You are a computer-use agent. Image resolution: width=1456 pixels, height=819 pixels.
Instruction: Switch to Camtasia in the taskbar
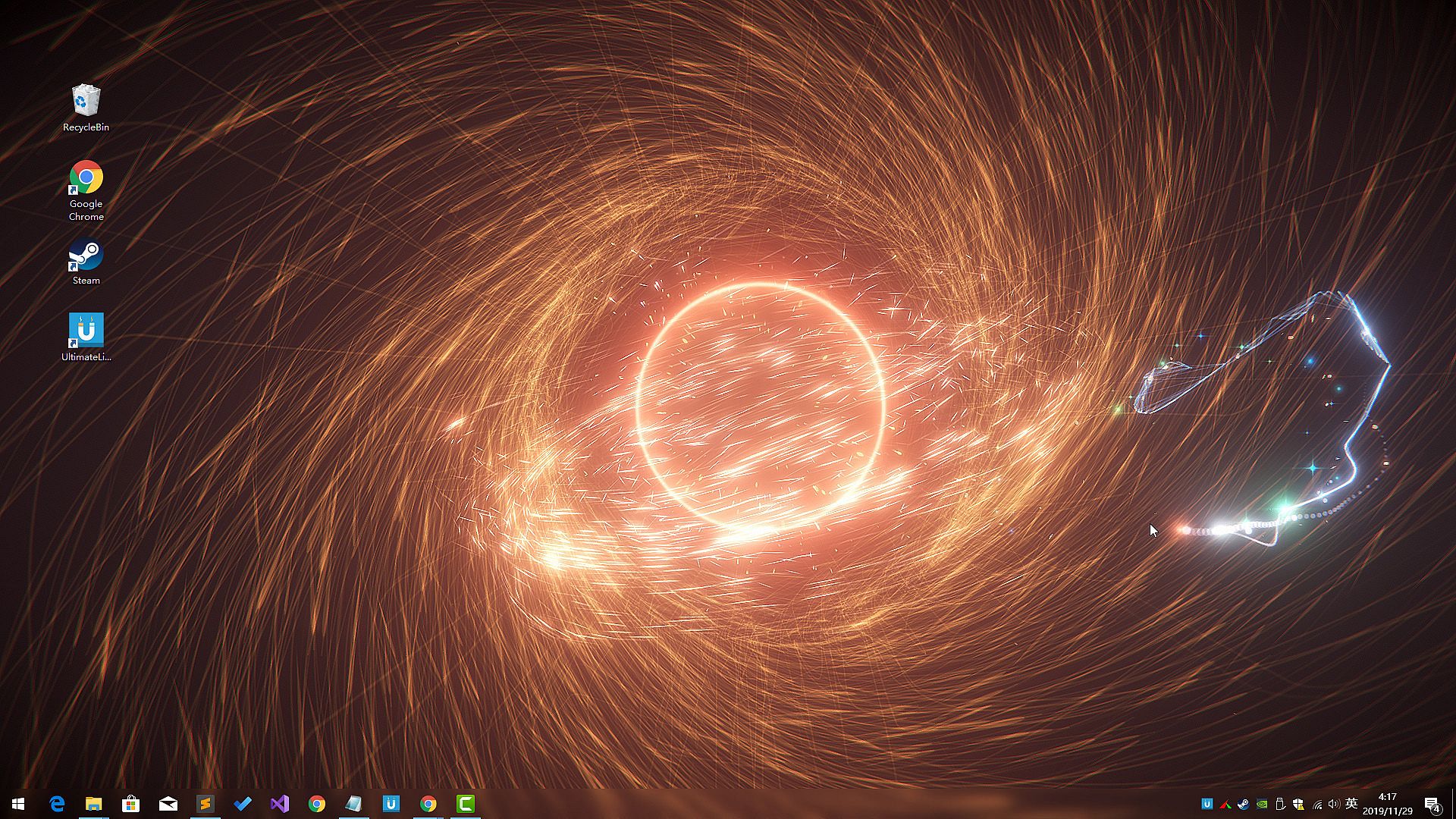pos(466,804)
